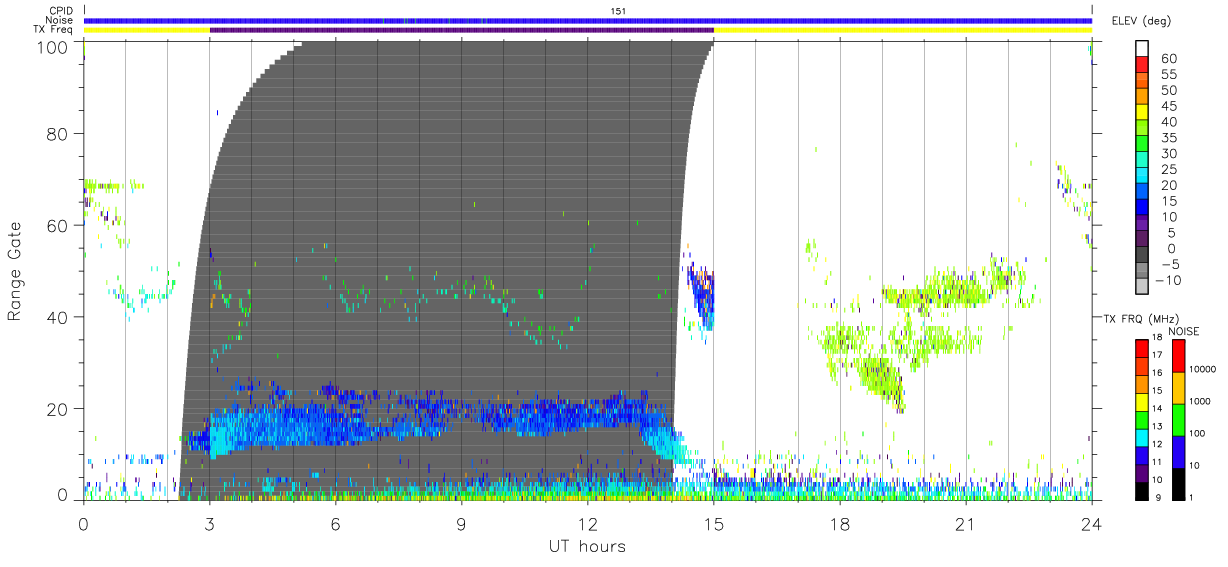Click x-axis tick label "24"
Screen dimensions: 1228x567
[x=1092, y=524]
